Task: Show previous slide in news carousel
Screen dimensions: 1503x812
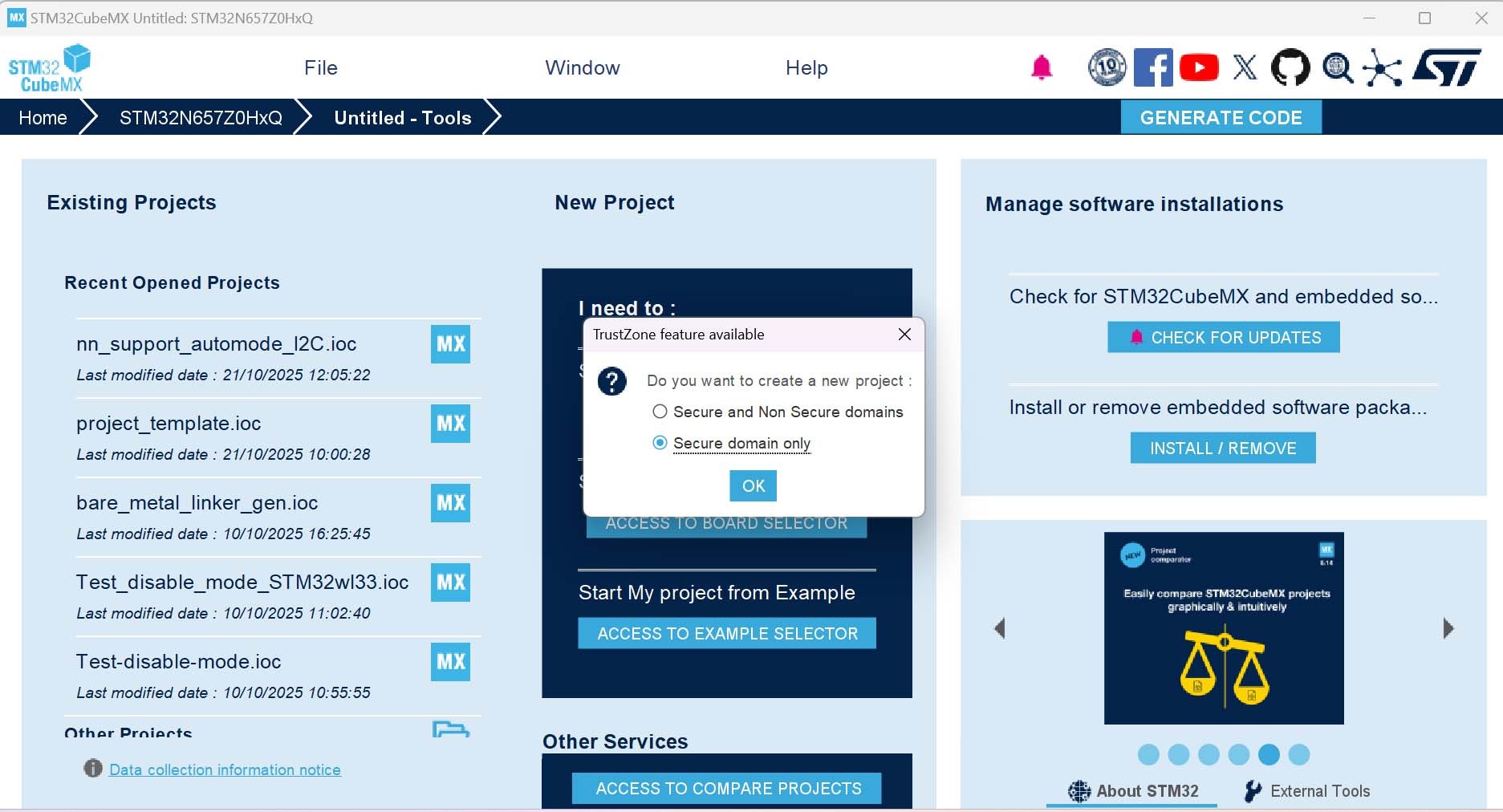Action: 1000,628
